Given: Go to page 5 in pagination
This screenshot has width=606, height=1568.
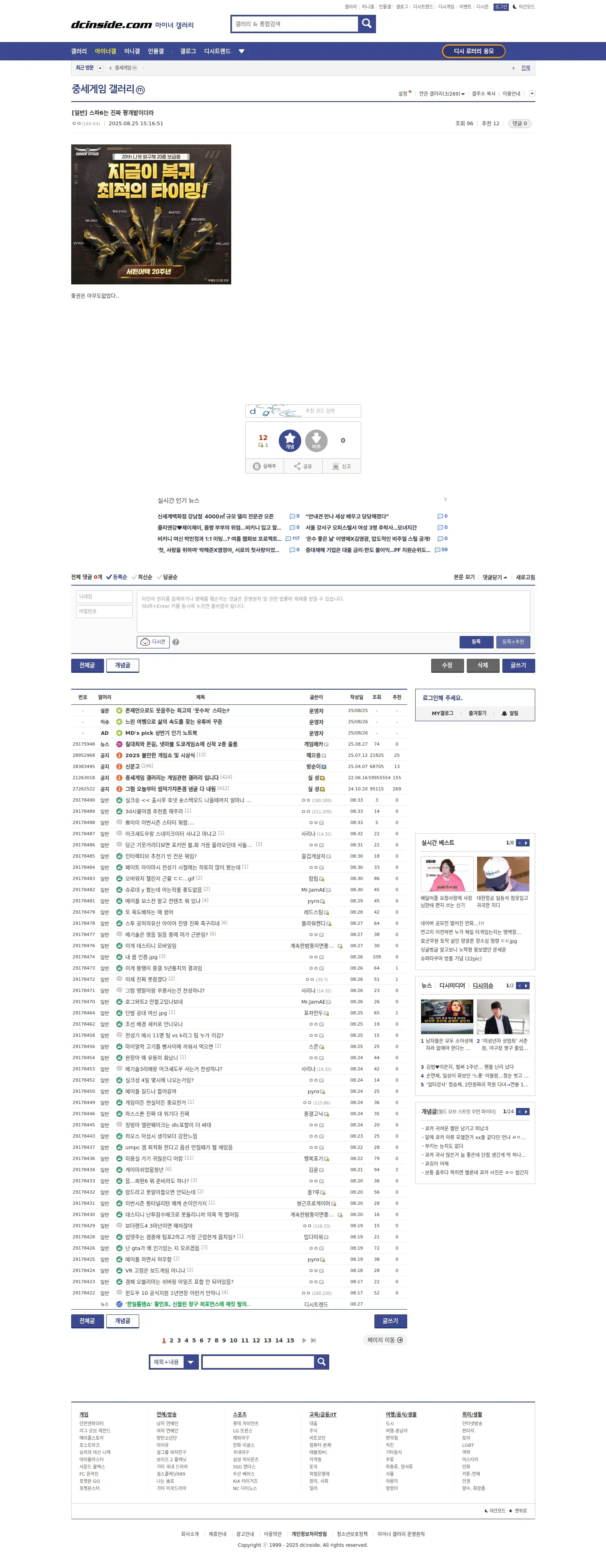Looking at the screenshot, I should (x=194, y=1340).
